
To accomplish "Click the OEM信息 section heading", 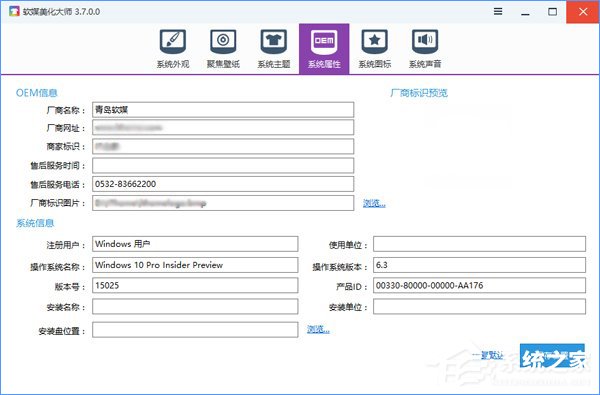I will pyautogui.click(x=36, y=93).
